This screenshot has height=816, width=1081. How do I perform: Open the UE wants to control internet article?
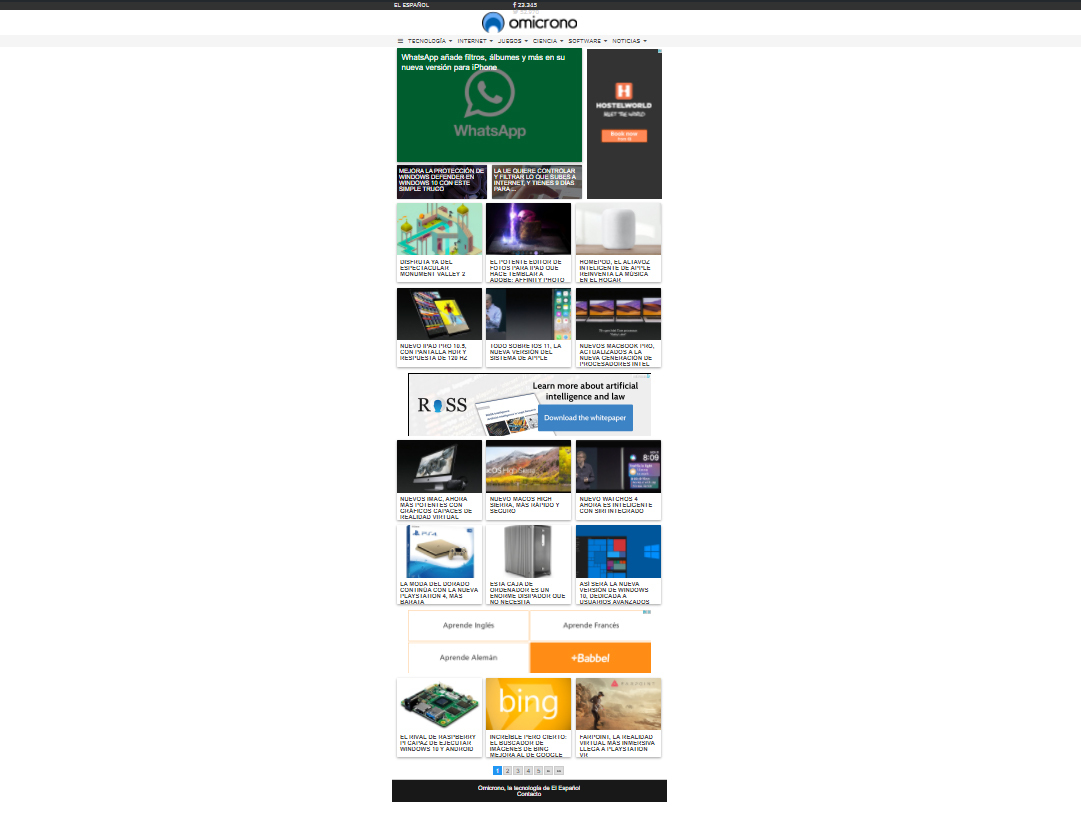point(537,182)
